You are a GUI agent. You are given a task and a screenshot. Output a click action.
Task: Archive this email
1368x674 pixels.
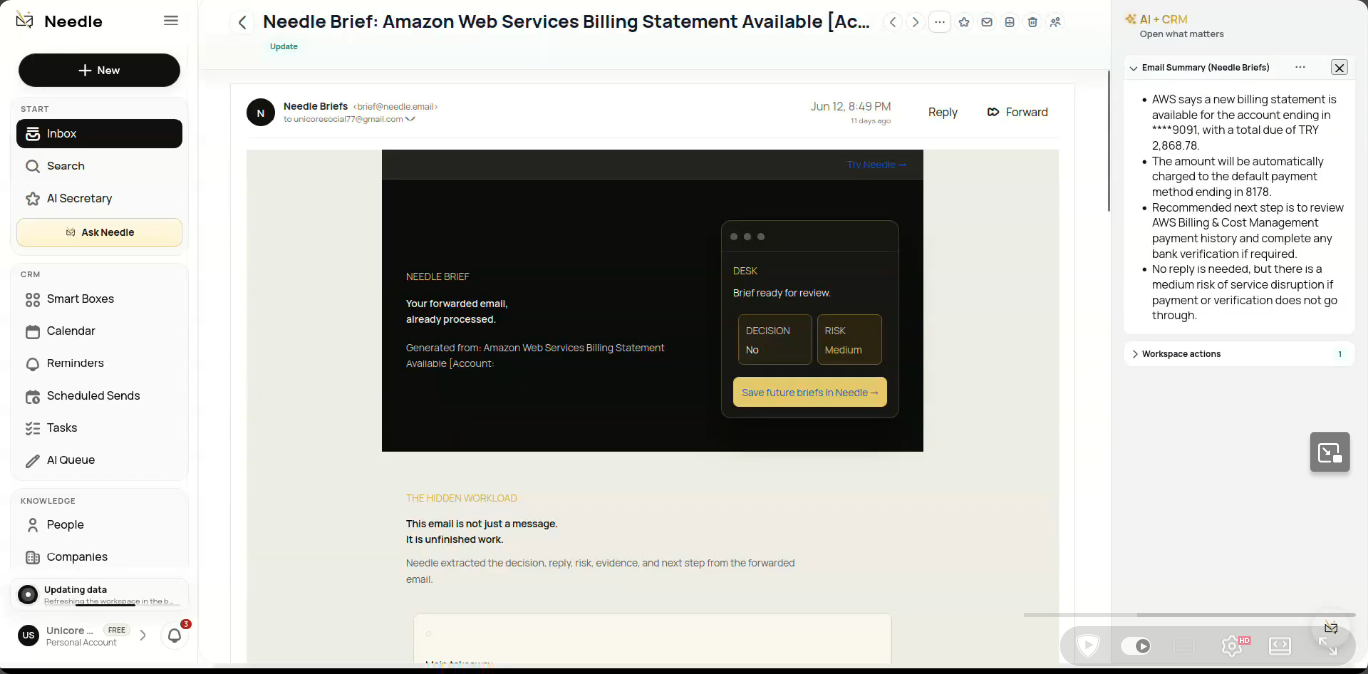(1010, 22)
